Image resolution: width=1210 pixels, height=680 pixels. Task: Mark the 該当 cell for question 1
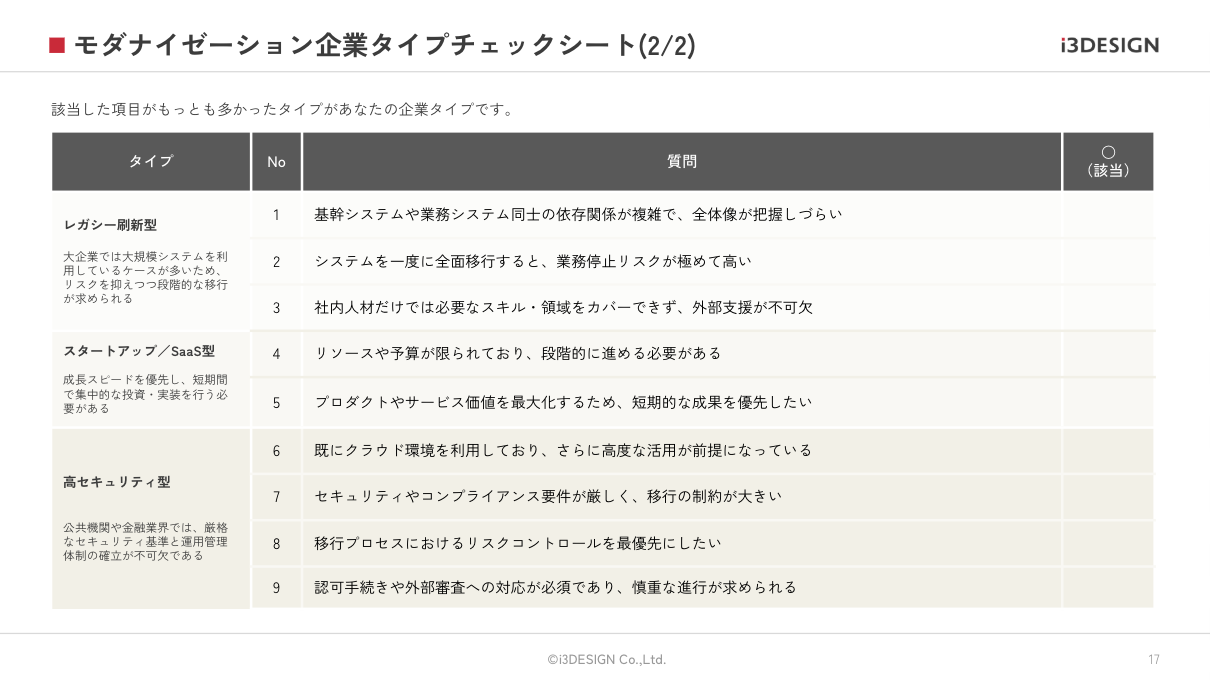click(1108, 214)
